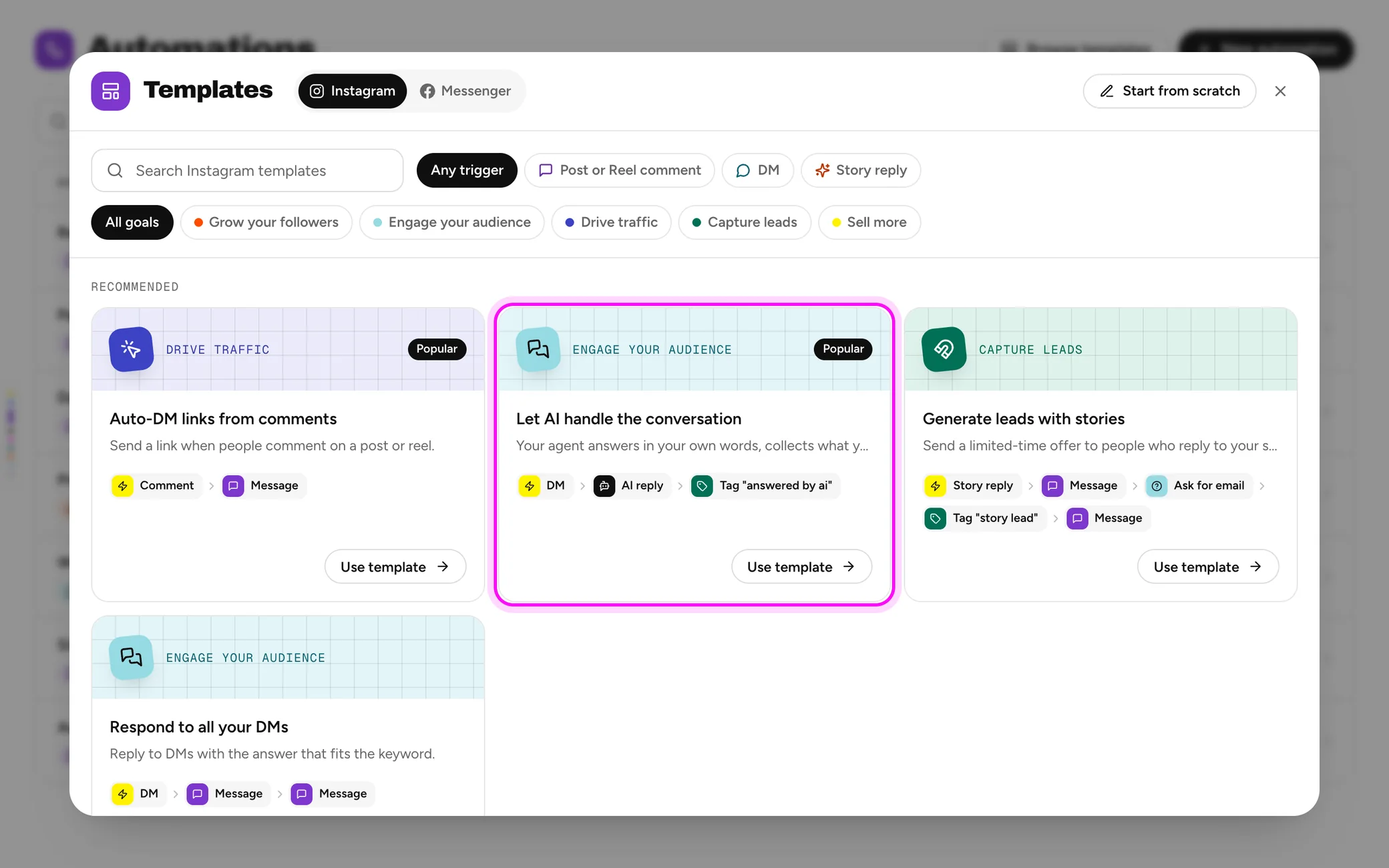The image size is (1389, 868).
Task: Click the pencil icon in Start from scratch
Action: (x=1107, y=91)
